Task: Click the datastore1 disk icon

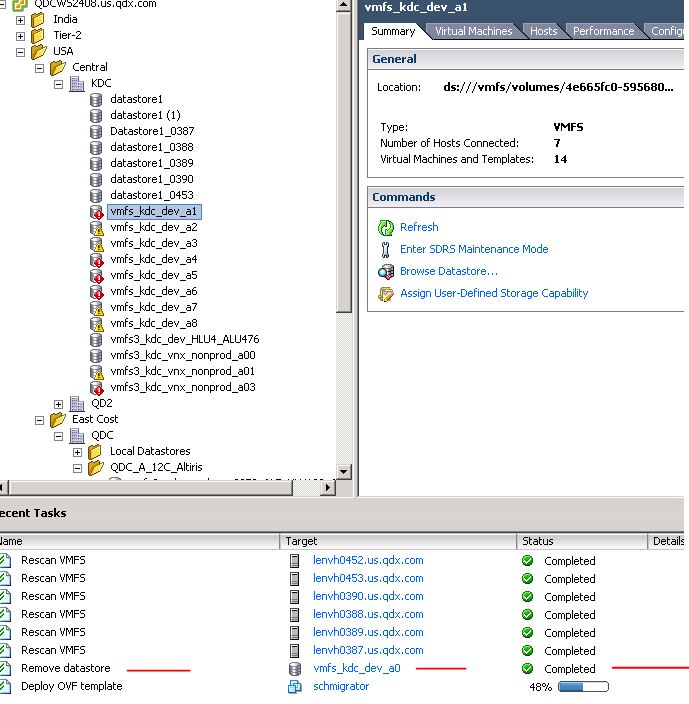Action: [x=96, y=100]
